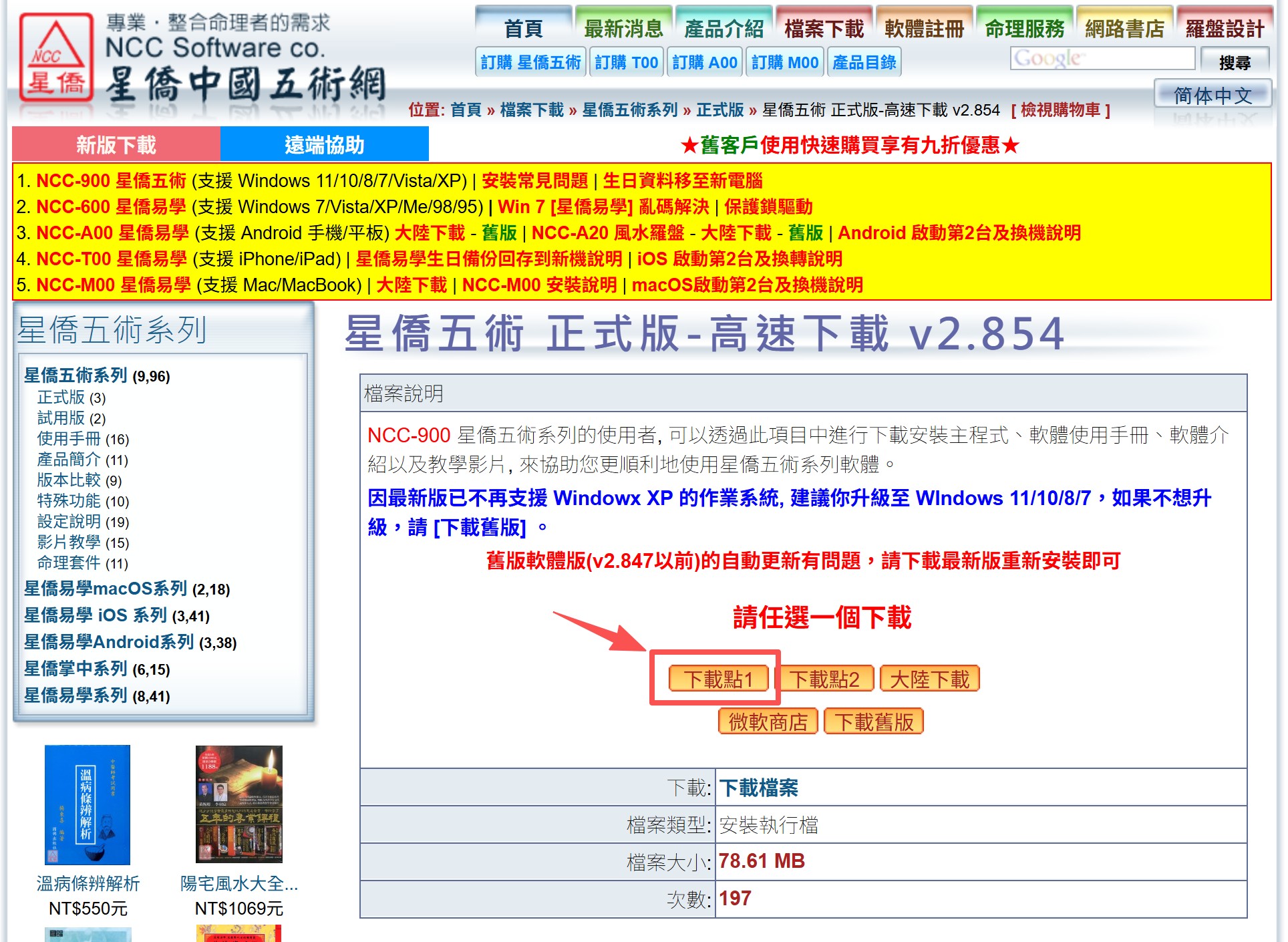
Task: Click inside the Google search field
Action: pyautogui.click(x=1102, y=59)
